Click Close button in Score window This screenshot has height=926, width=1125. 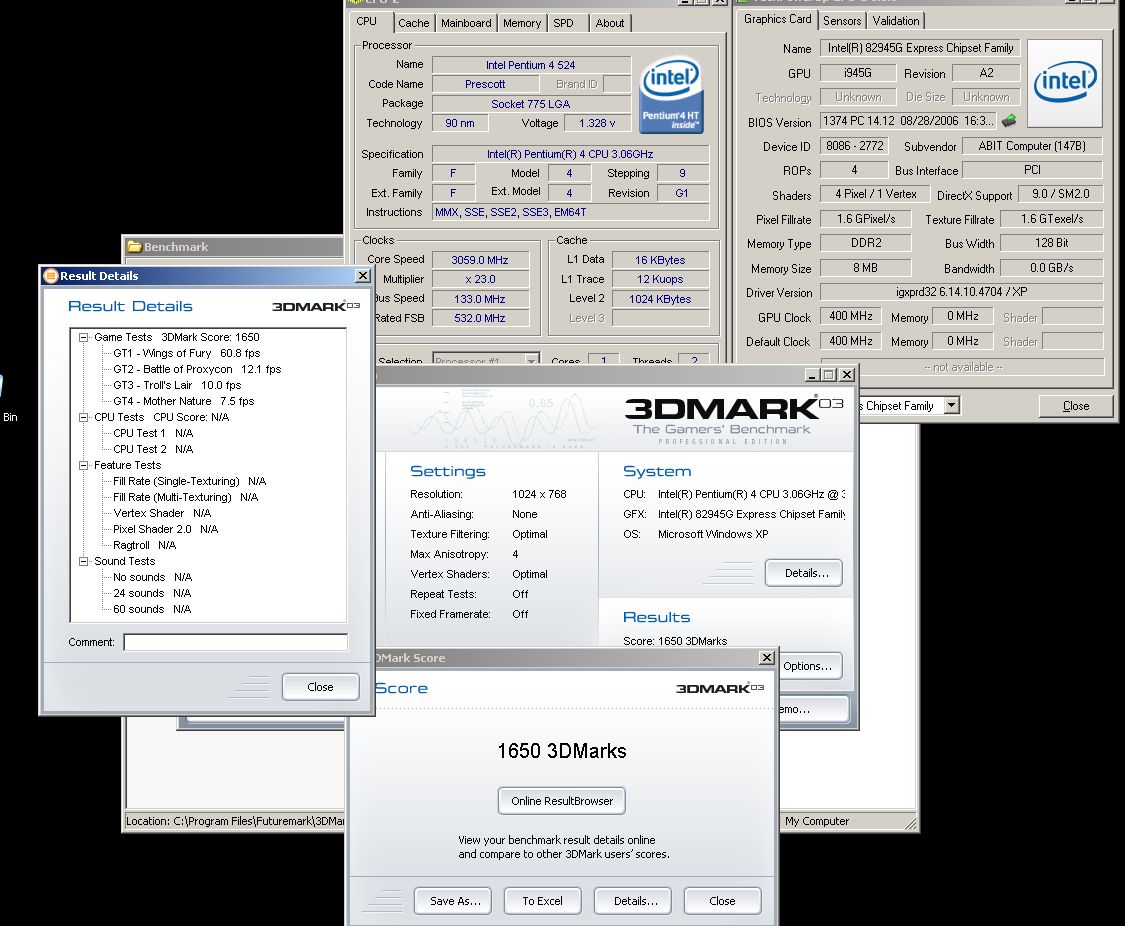(x=722, y=901)
